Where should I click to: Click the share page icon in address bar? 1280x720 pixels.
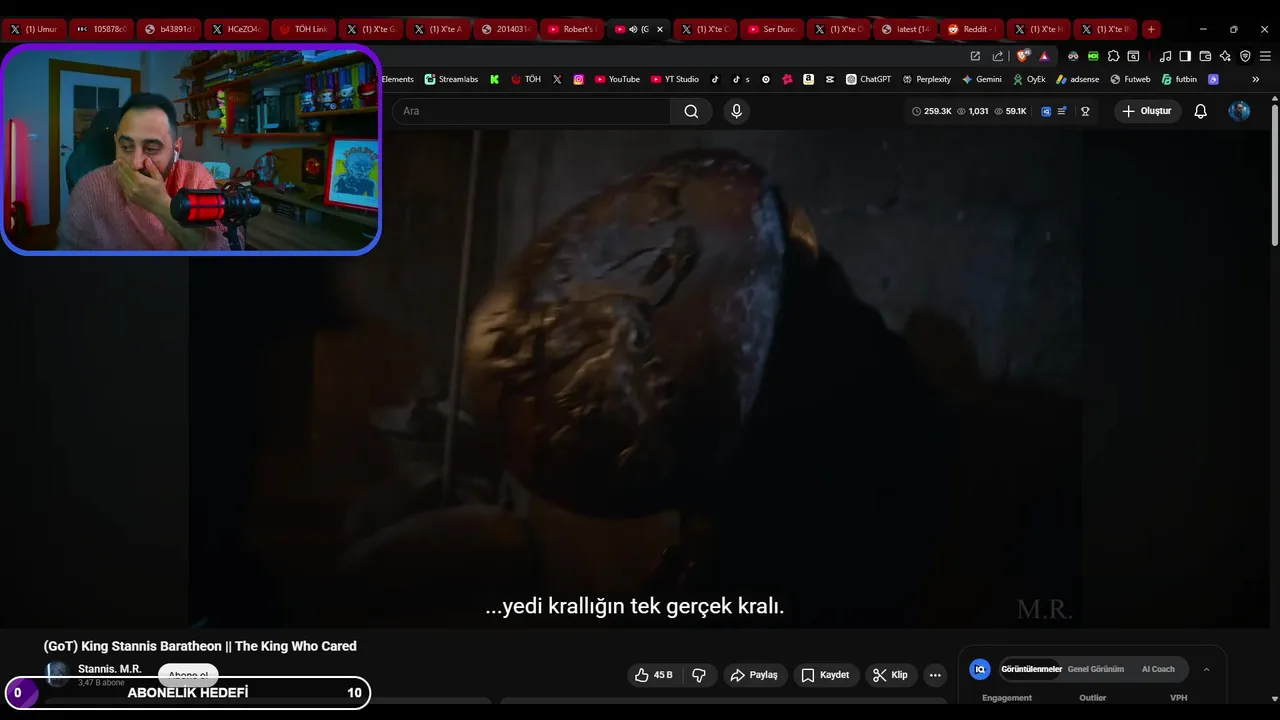pos(997,56)
